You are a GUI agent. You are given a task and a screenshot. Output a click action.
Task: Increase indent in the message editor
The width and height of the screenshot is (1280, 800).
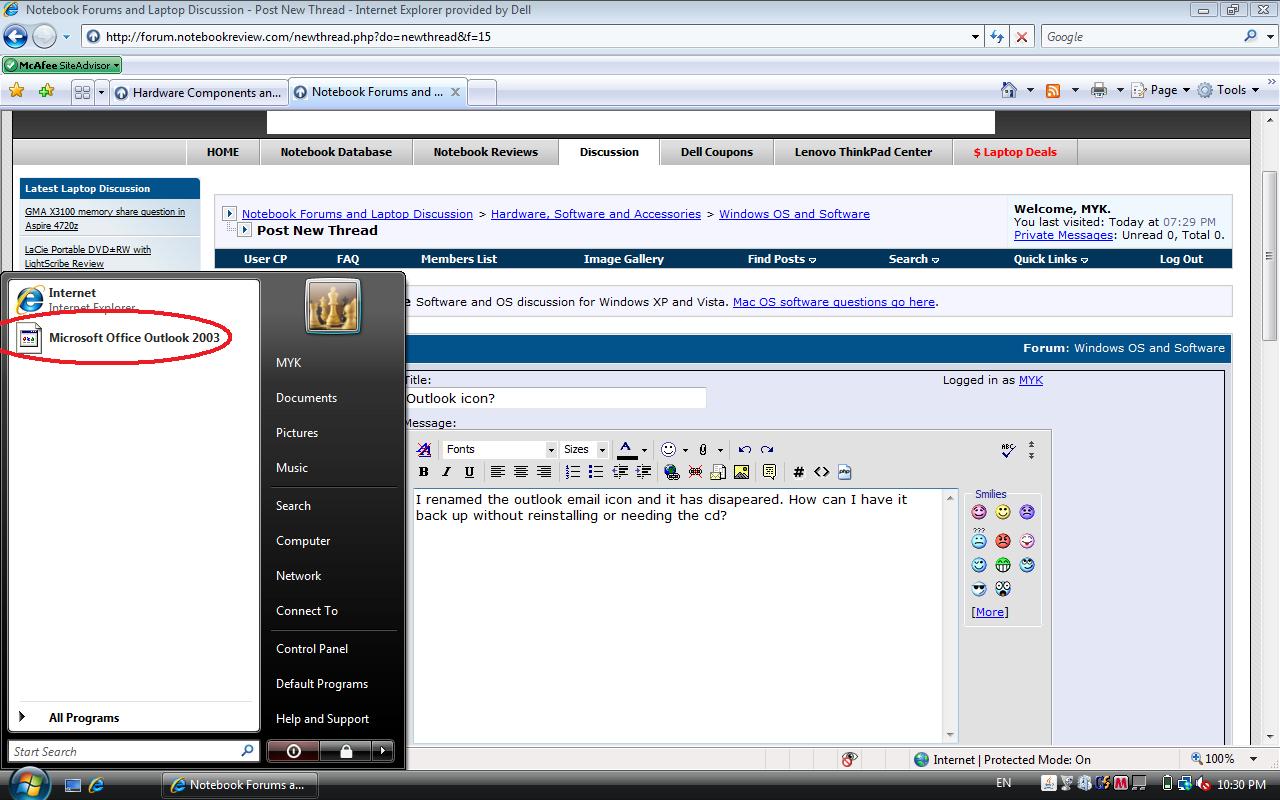click(642, 472)
